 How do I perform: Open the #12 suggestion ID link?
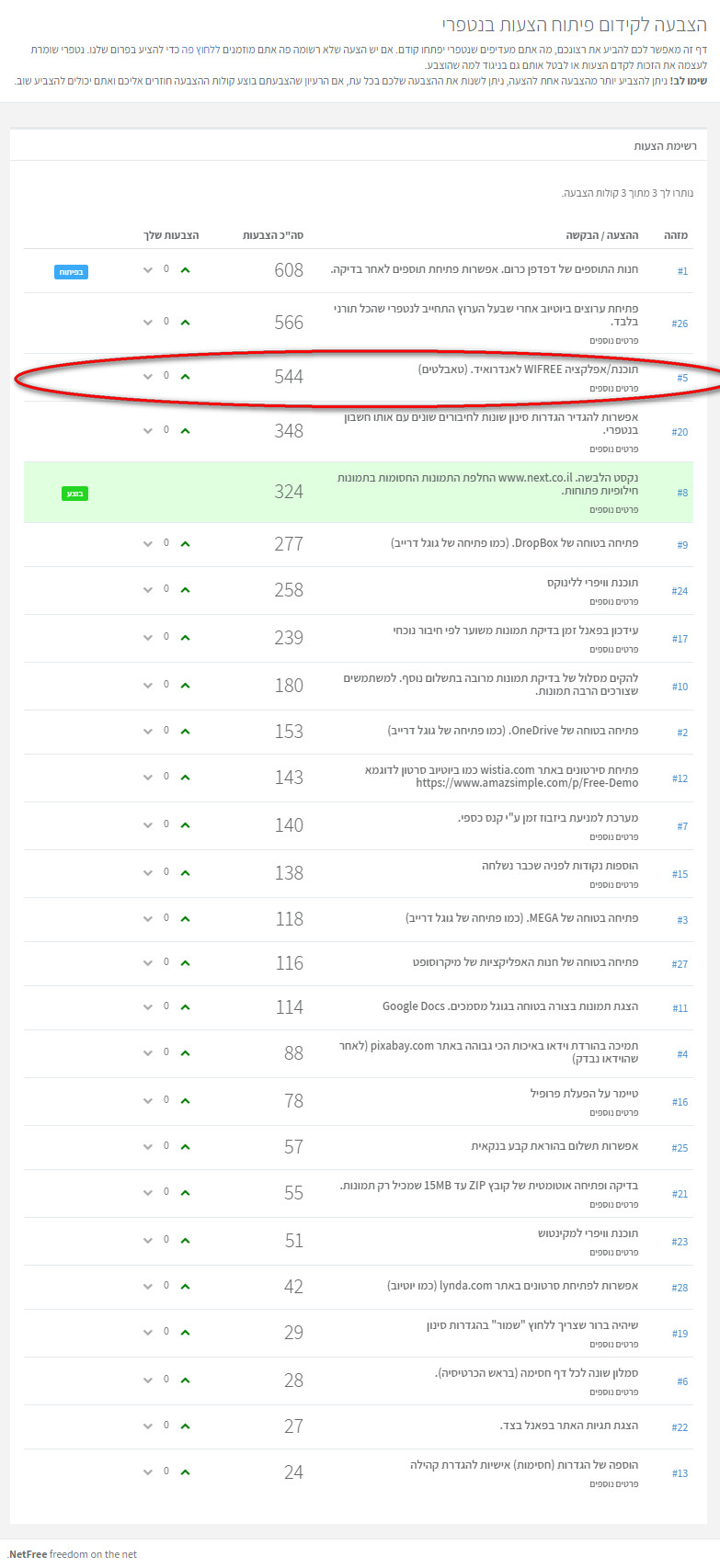click(x=680, y=778)
